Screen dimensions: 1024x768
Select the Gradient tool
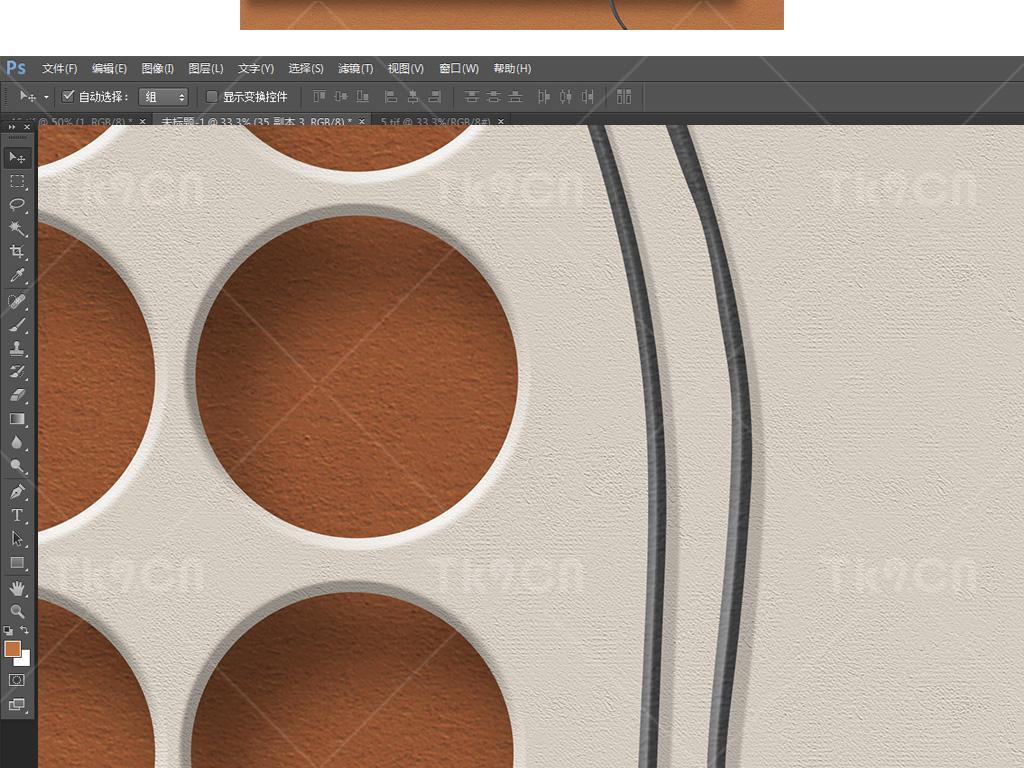tap(17, 419)
